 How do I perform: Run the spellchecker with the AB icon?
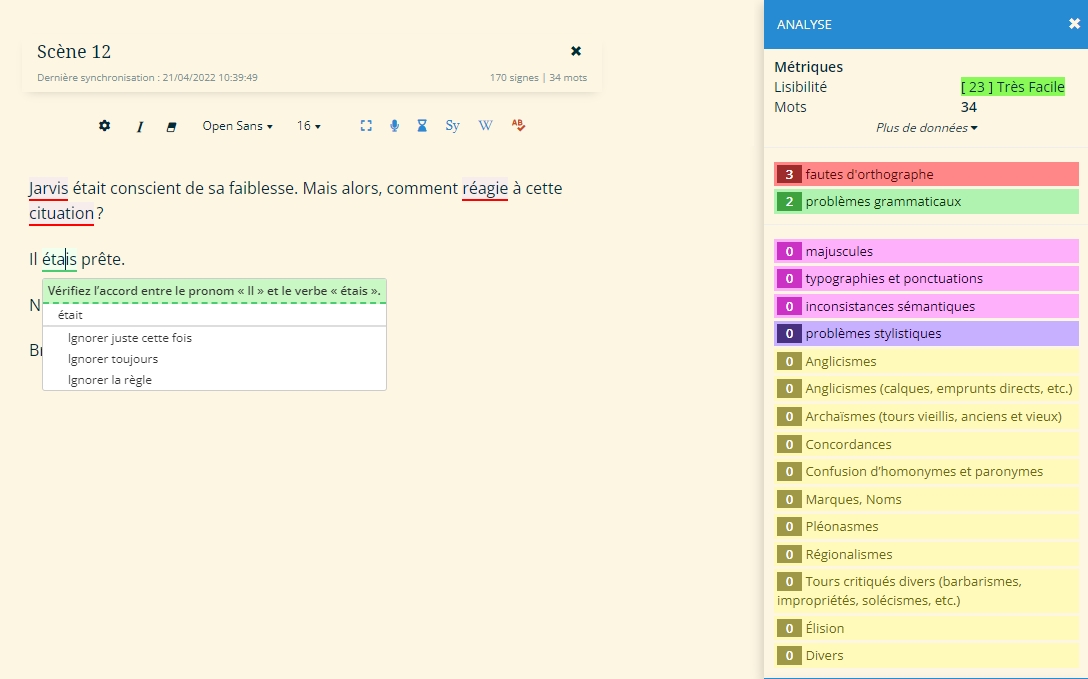click(518, 126)
